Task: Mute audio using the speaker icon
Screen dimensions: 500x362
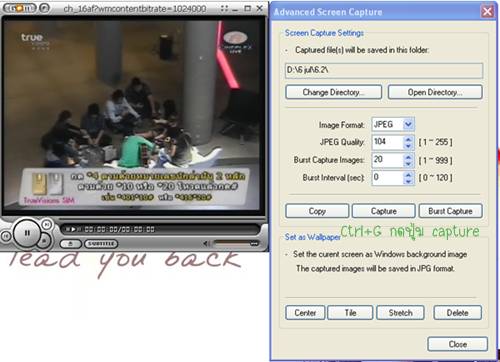Action: 207,244
